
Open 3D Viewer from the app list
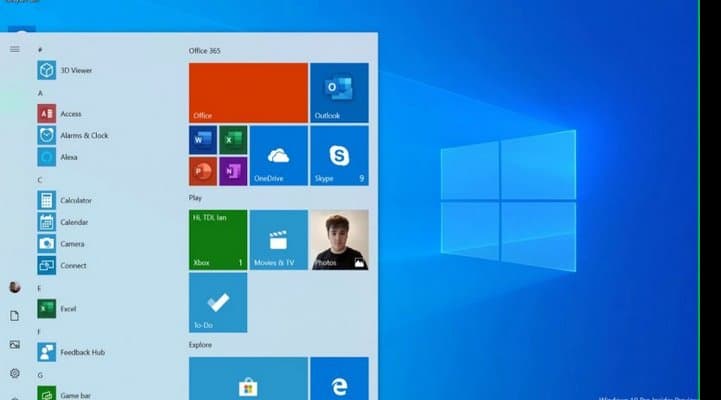coord(64,70)
